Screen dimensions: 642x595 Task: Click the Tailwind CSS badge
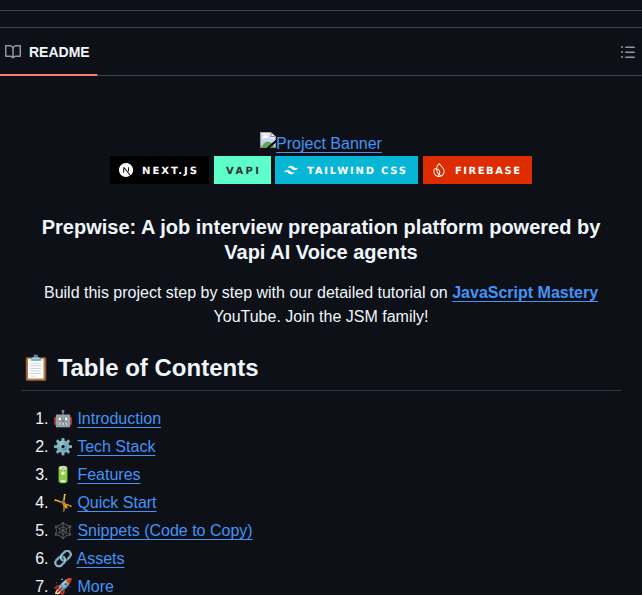point(346,170)
